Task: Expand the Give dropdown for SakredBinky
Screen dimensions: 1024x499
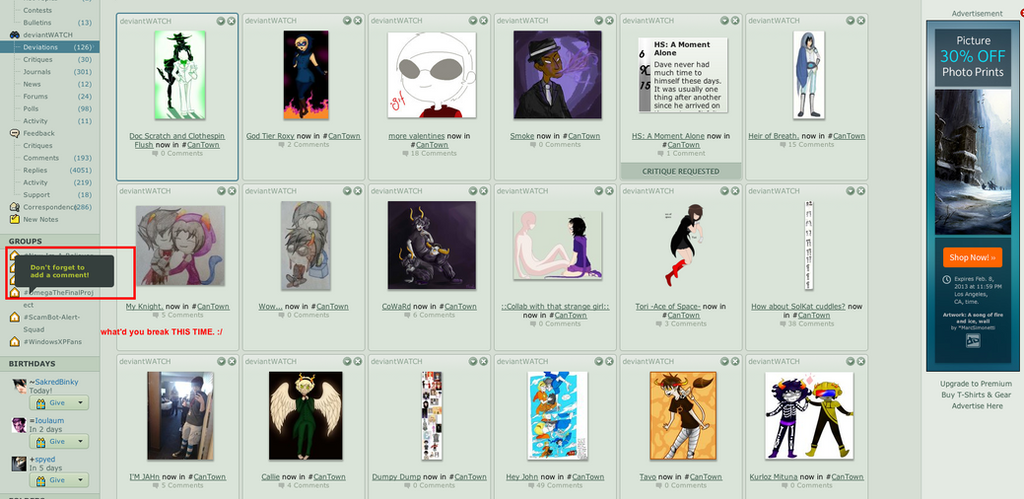Action: (x=81, y=404)
